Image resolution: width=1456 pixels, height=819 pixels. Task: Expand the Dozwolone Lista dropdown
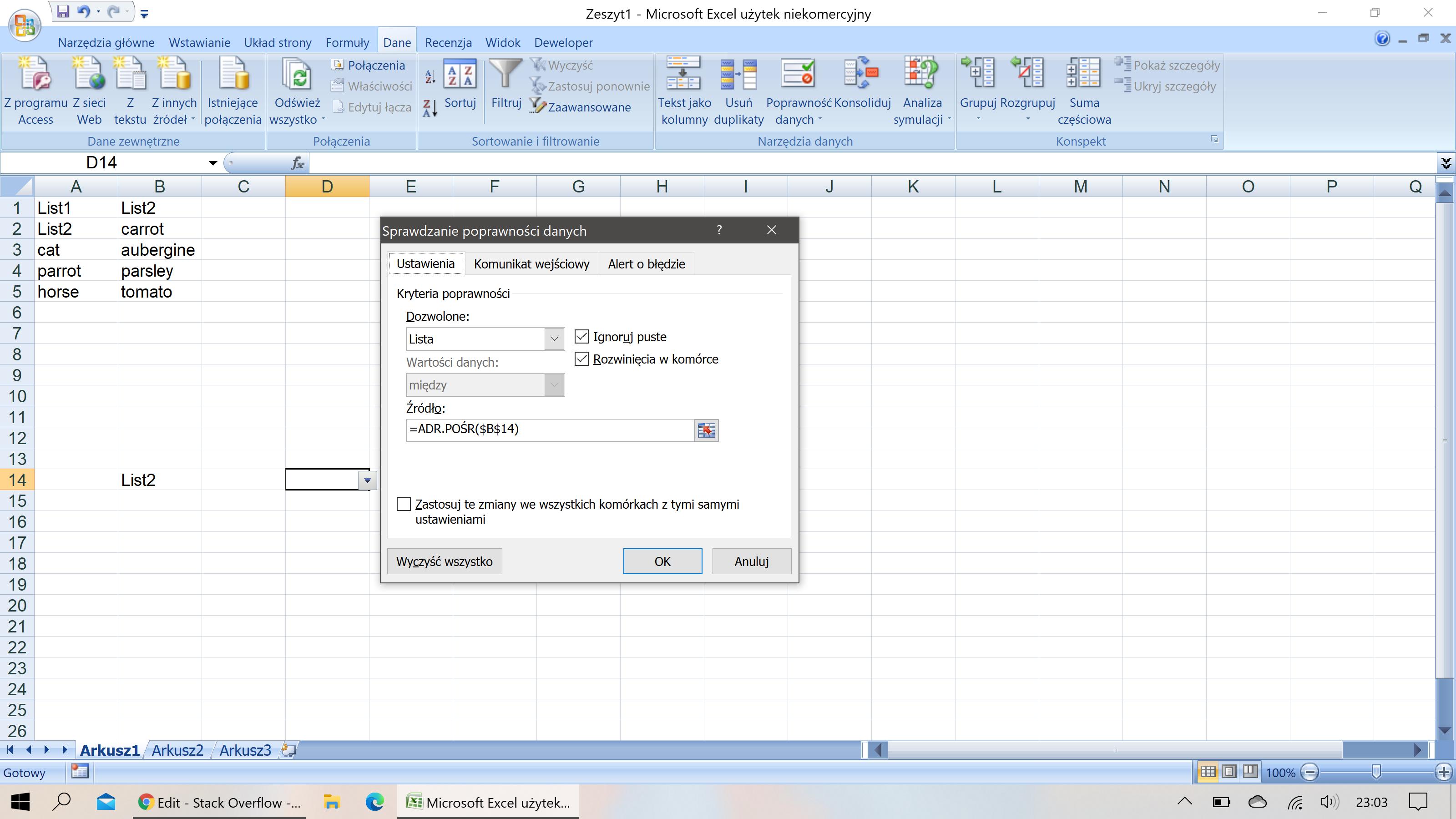(x=554, y=339)
